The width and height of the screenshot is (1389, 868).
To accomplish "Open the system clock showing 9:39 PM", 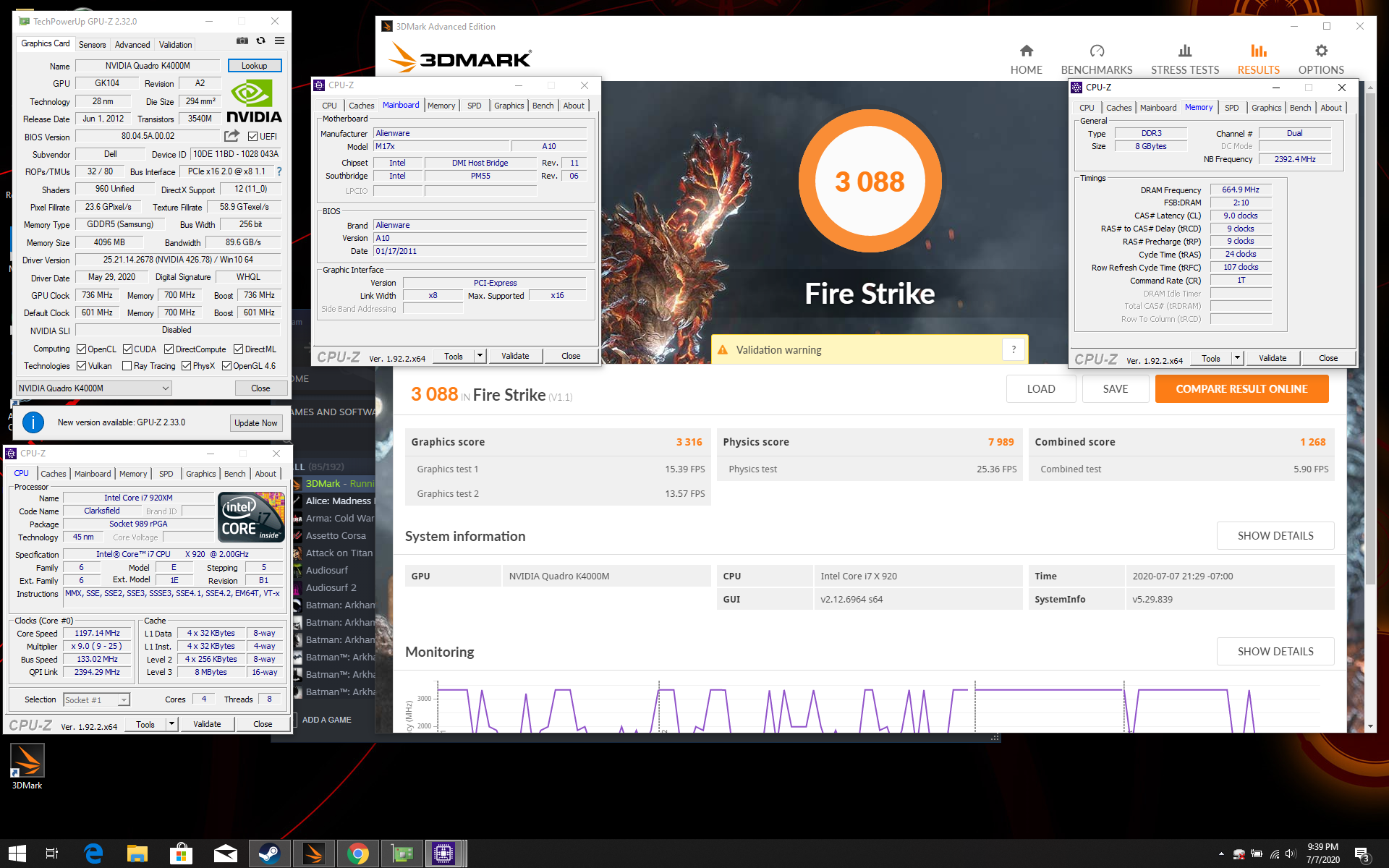I will 1322,854.
